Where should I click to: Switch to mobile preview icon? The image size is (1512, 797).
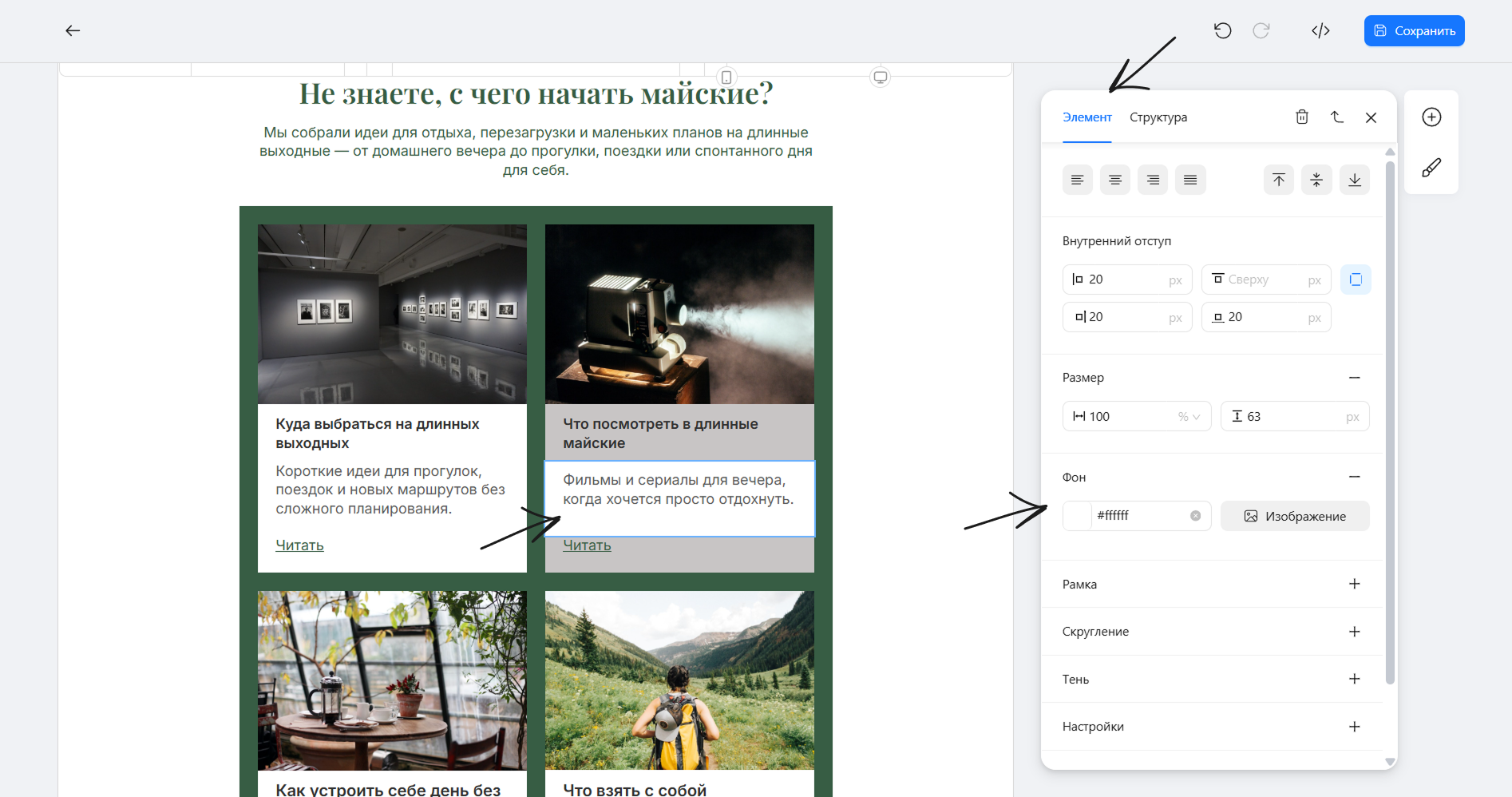tap(726, 77)
